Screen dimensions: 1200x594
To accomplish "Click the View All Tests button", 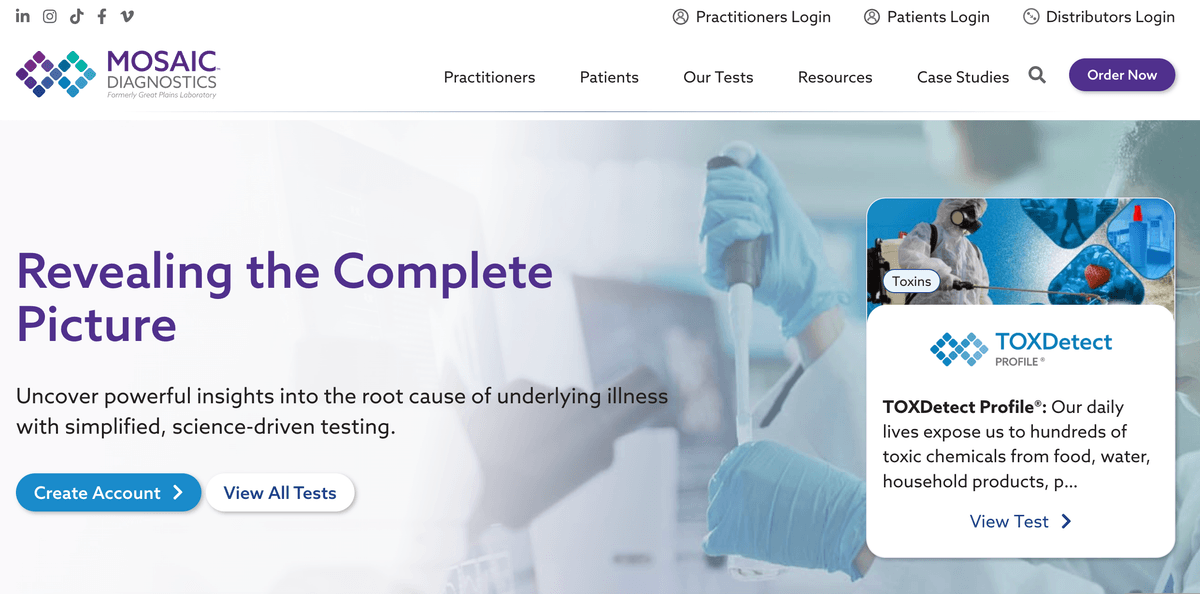I will click(280, 493).
